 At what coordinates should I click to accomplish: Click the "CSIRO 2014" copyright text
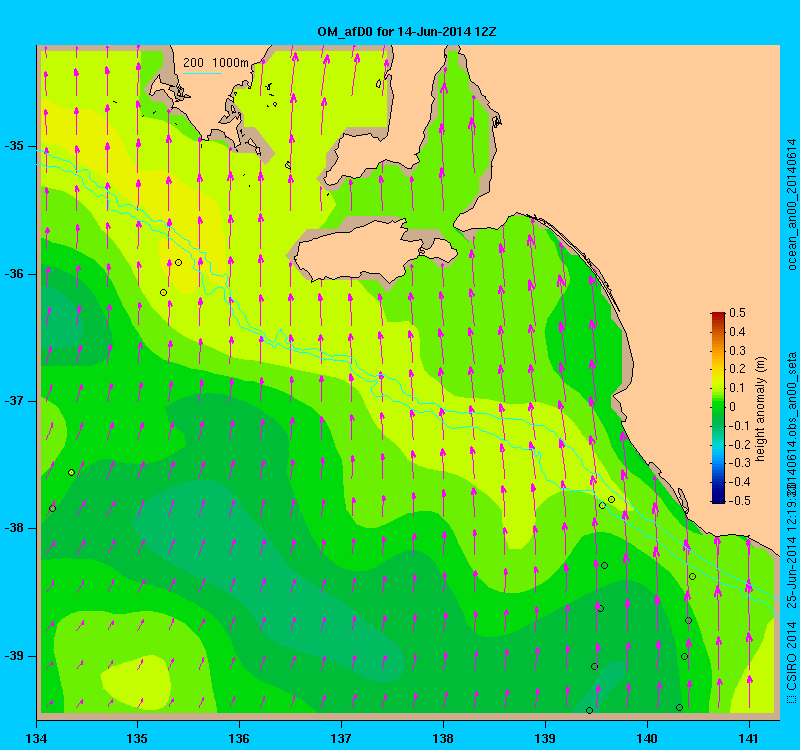tap(791, 655)
